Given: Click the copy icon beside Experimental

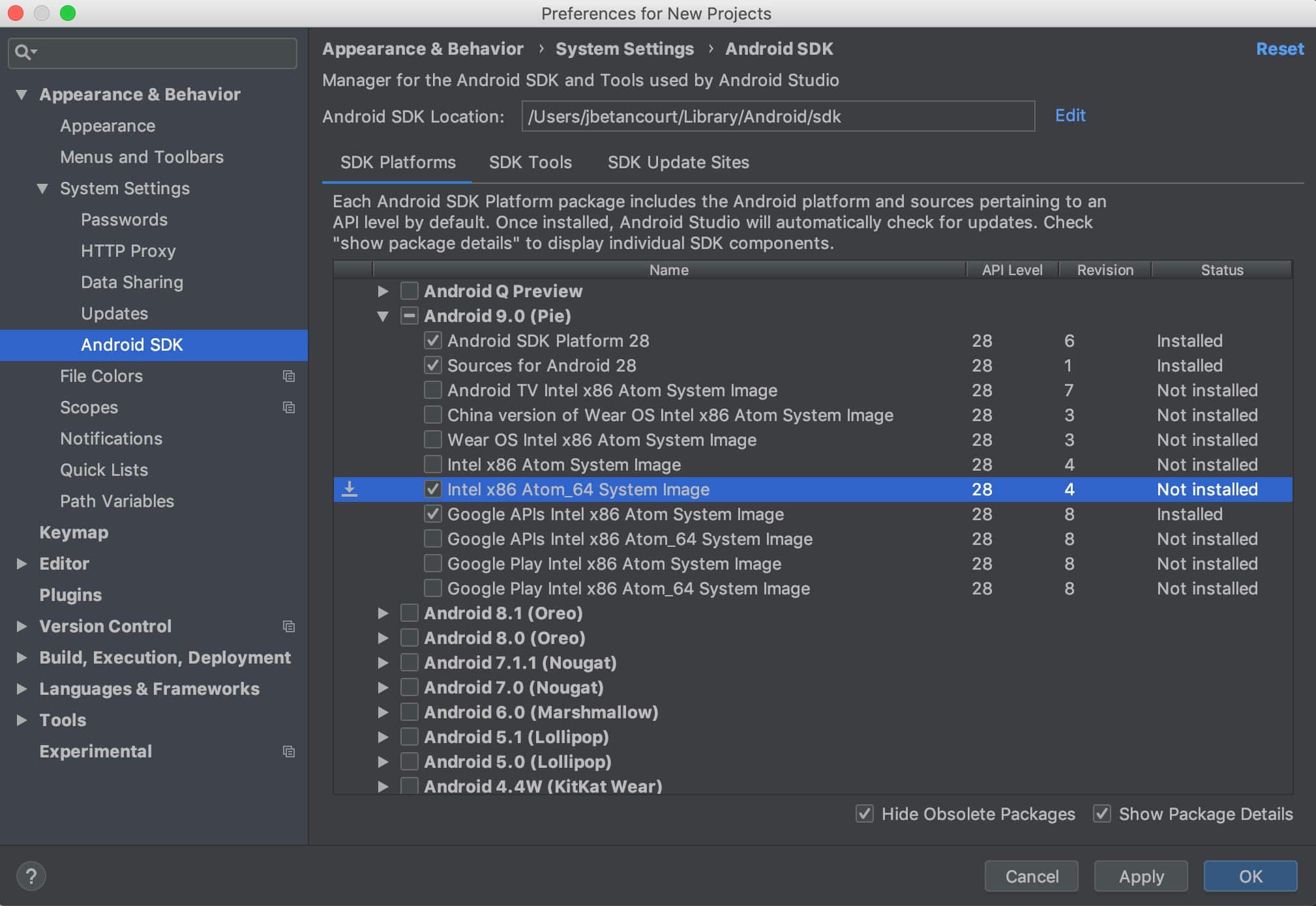Looking at the screenshot, I should [x=289, y=752].
